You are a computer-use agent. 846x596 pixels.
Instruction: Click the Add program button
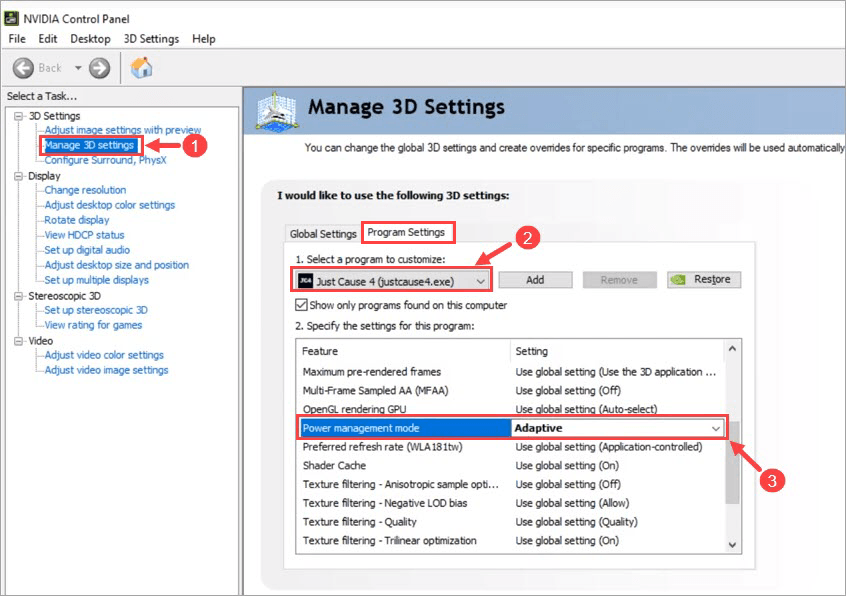click(x=535, y=280)
